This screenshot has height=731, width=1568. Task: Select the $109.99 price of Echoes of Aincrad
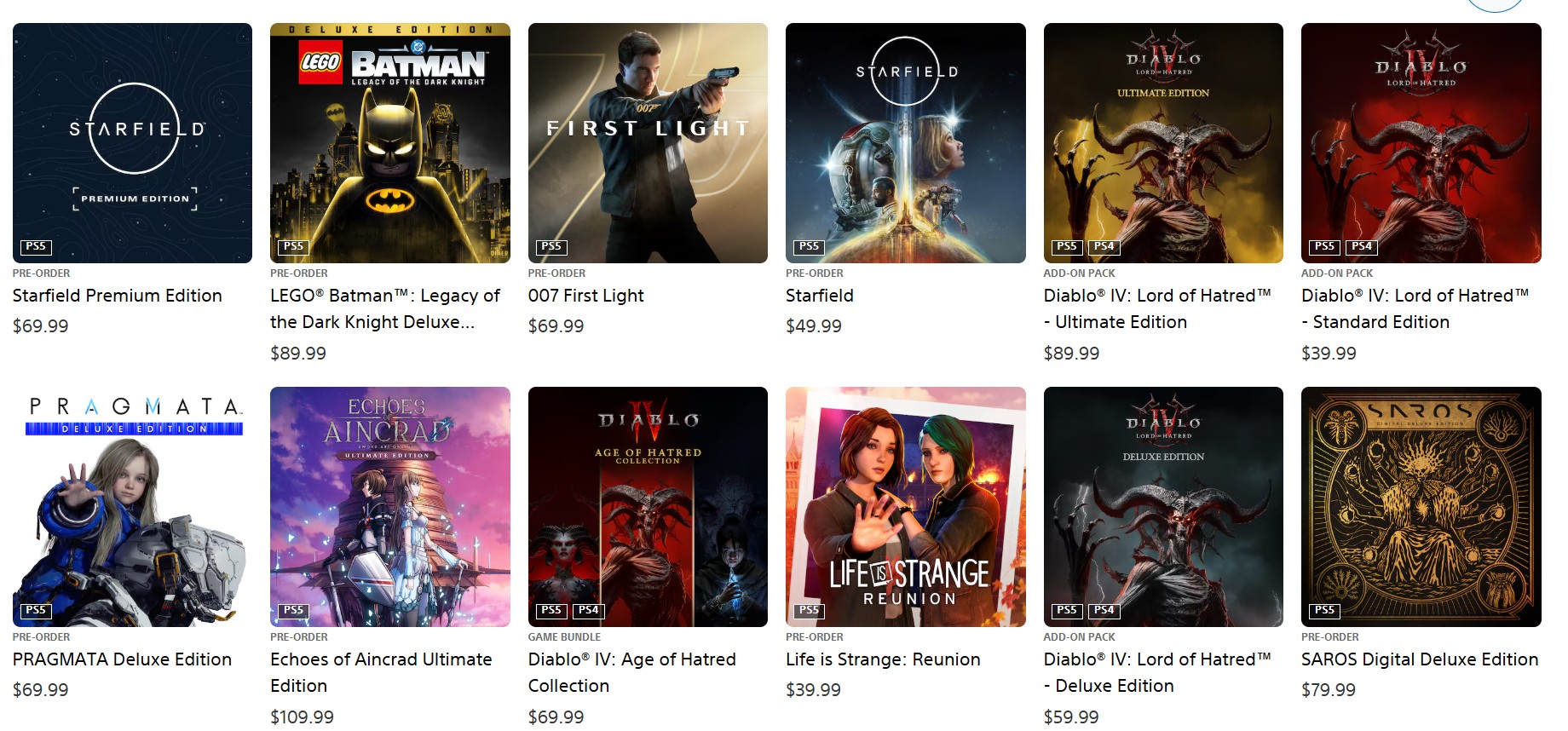(x=302, y=717)
